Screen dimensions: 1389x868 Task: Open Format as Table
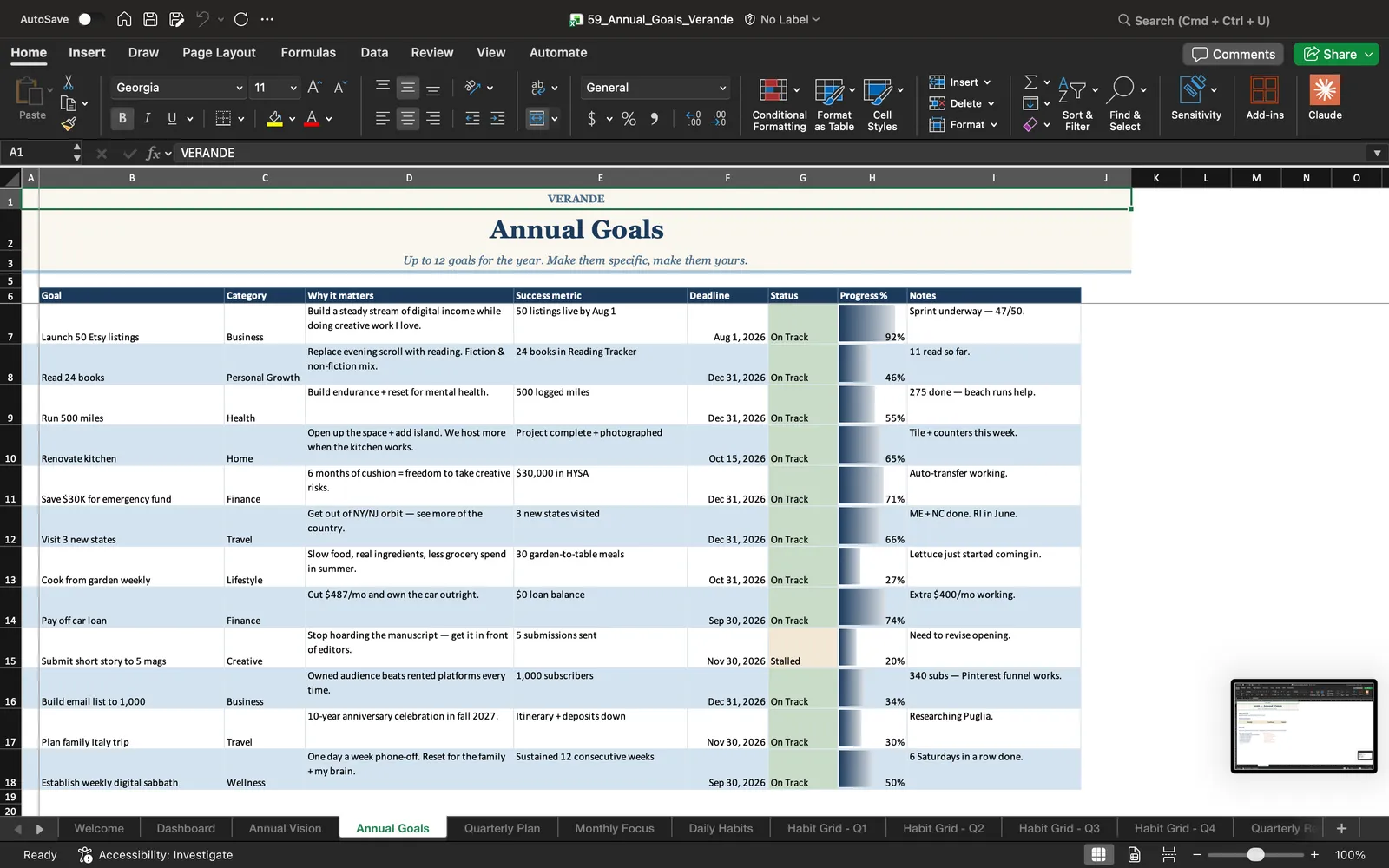tap(834, 104)
